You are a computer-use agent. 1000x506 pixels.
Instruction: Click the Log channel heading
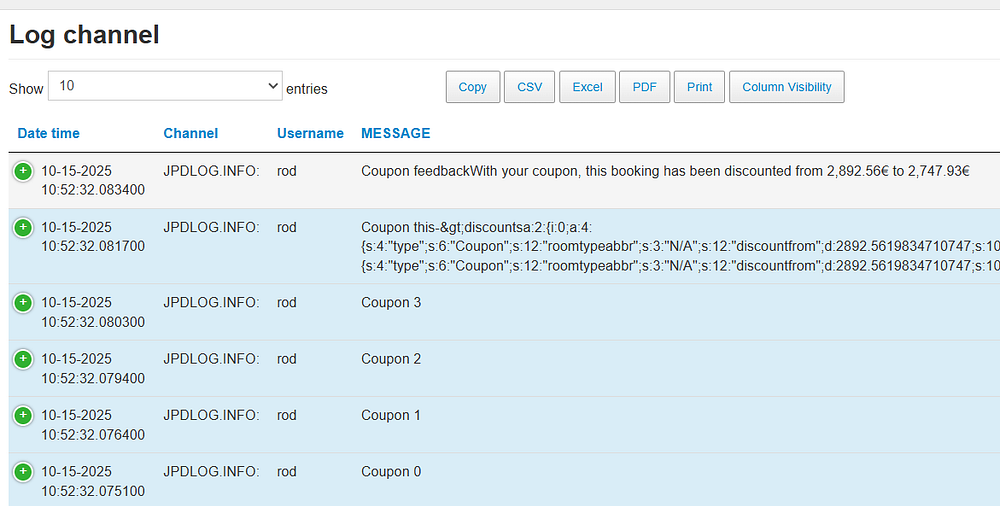point(84,34)
